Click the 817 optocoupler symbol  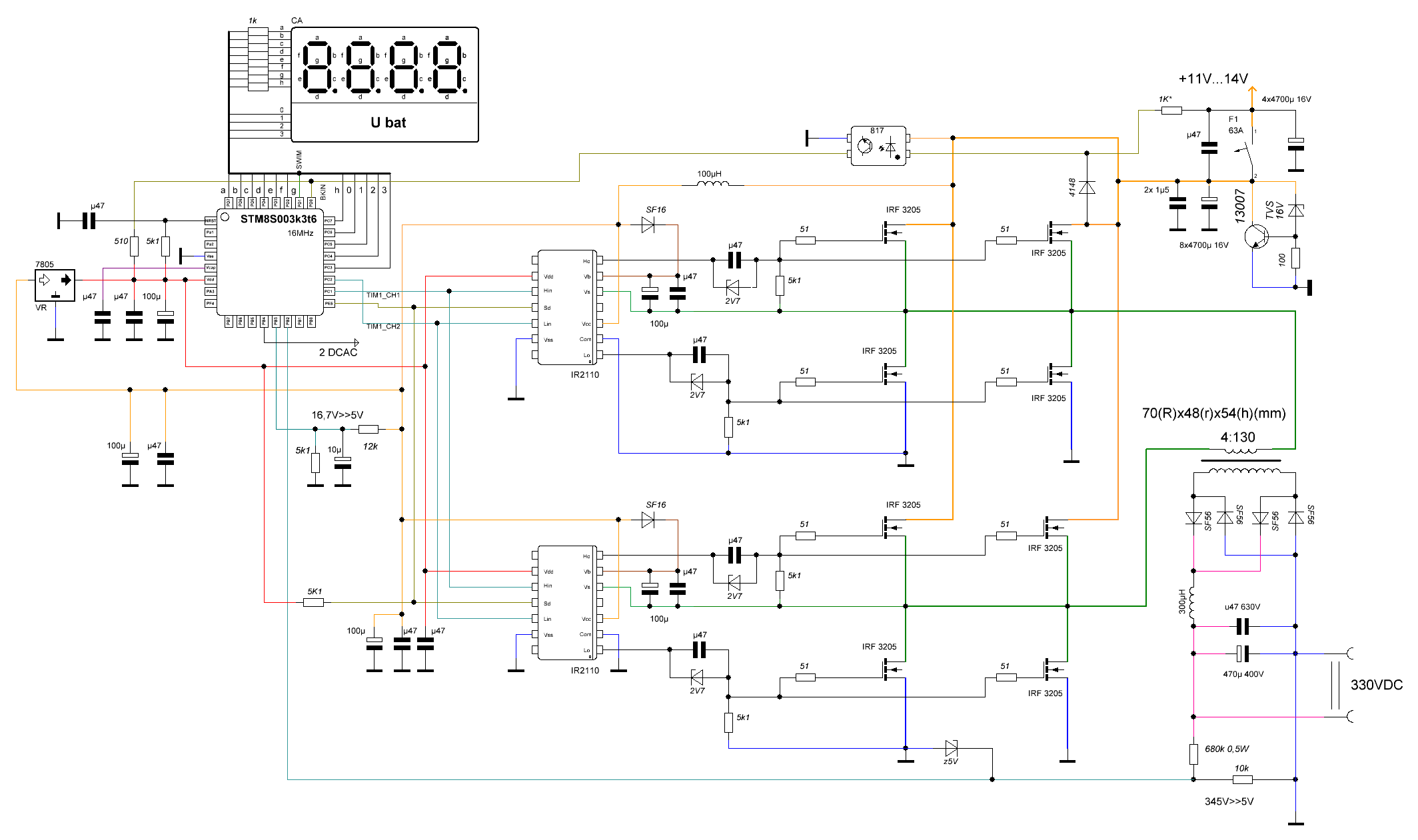[x=878, y=146]
